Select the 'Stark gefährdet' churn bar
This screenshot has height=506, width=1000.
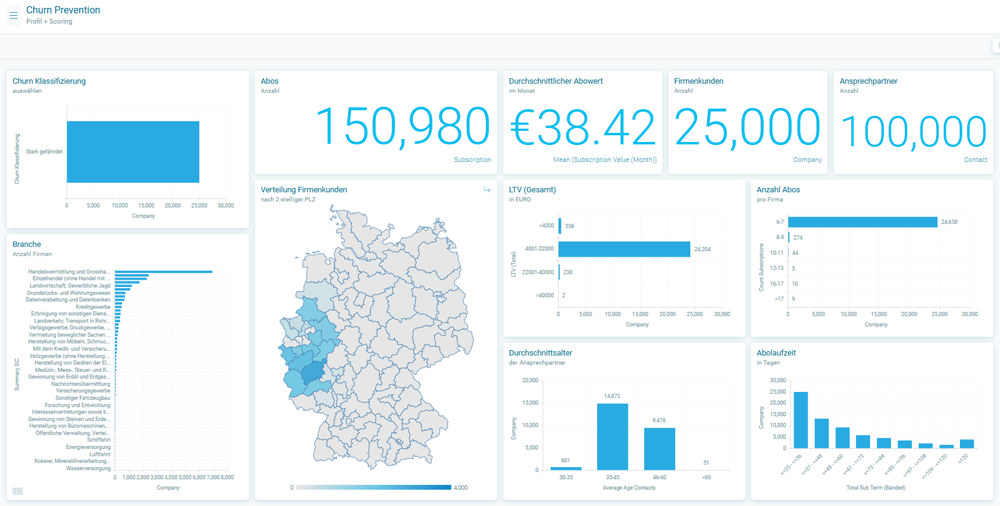tap(133, 152)
